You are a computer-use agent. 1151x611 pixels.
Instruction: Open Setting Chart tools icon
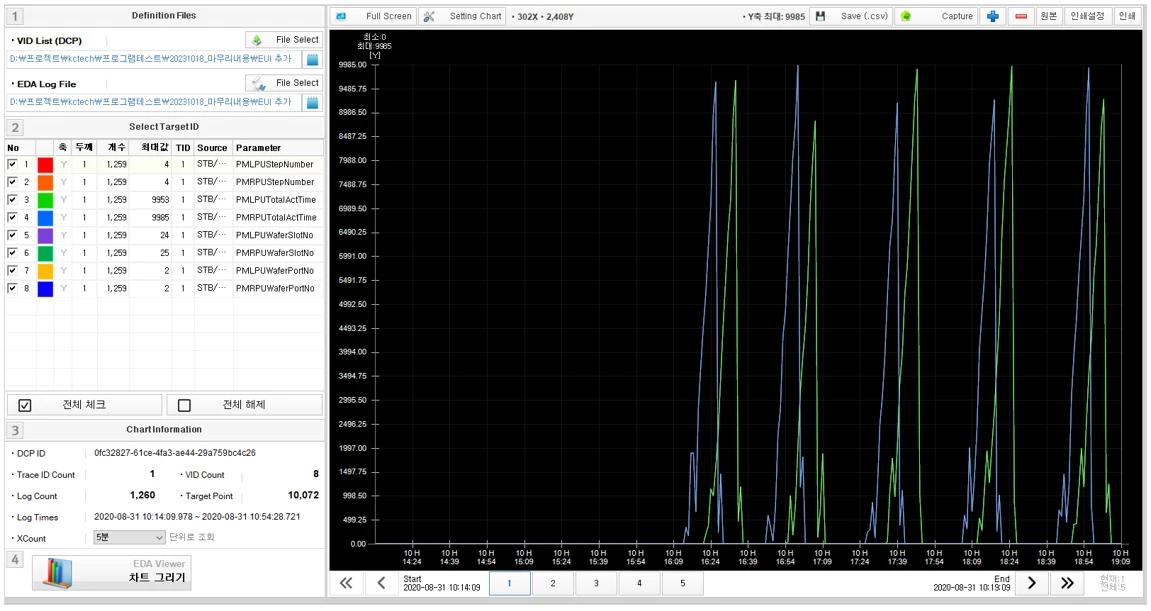pyautogui.click(x=429, y=16)
